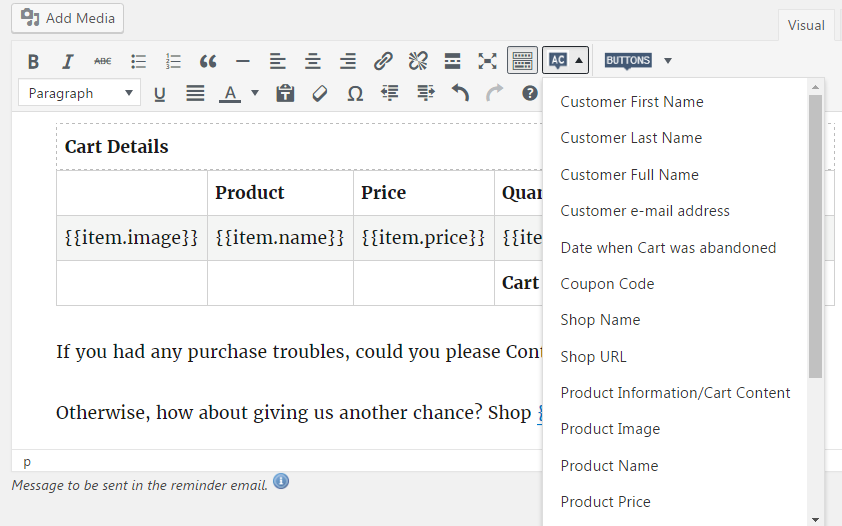The height and width of the screenshot is (526, 842).
Task: Decrease the indent
Action: pyautogui.click(x=390, y=94)
